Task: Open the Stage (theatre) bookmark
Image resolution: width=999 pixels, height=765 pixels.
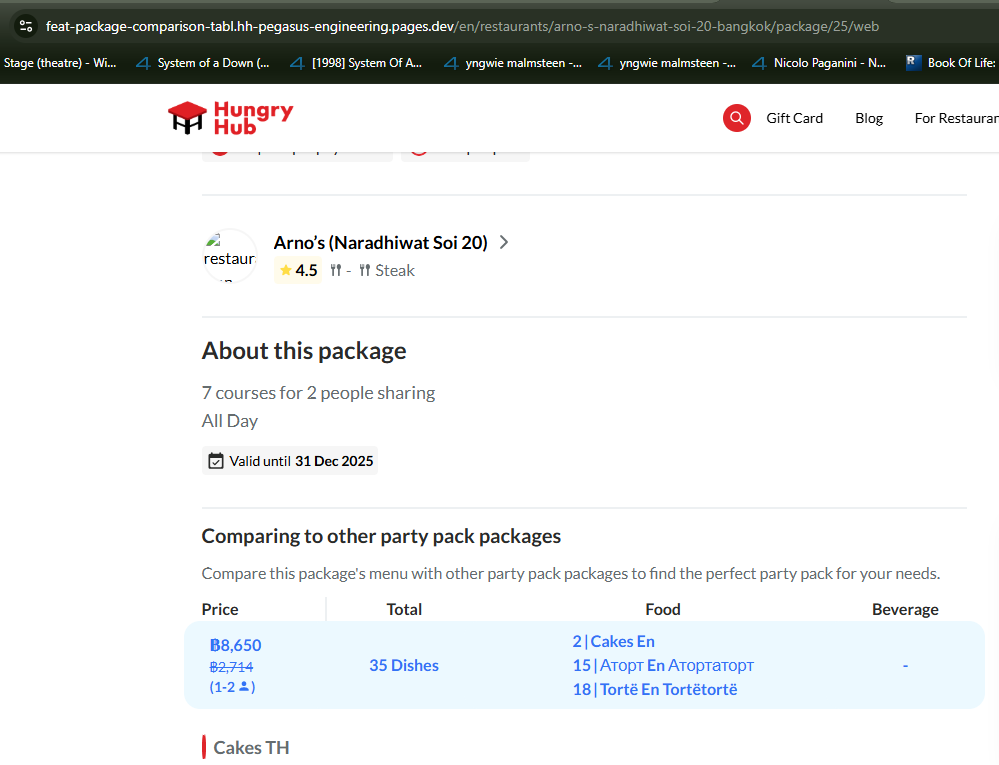Action: 60,63
